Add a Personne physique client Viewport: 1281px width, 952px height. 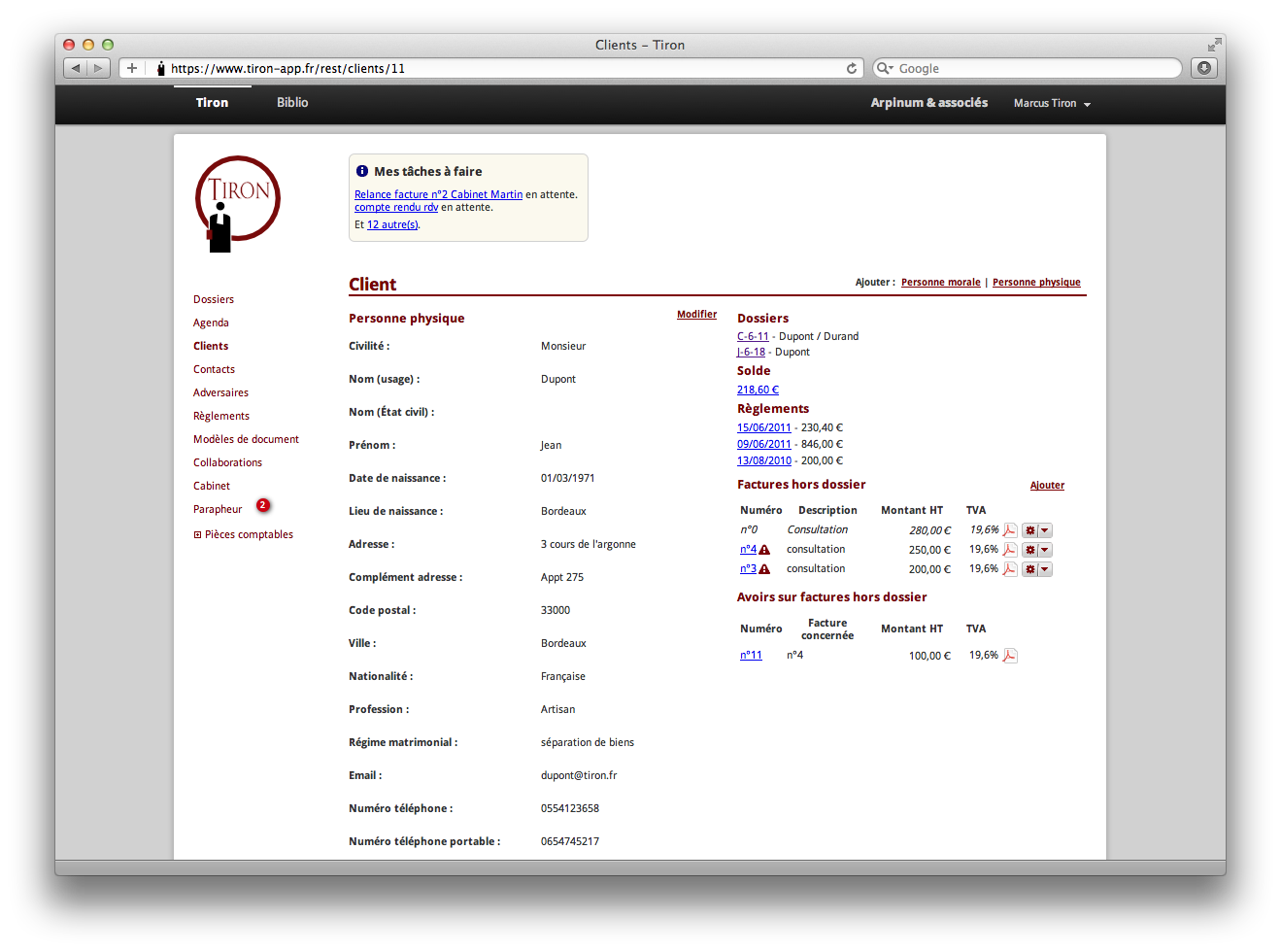point(1036,283)
